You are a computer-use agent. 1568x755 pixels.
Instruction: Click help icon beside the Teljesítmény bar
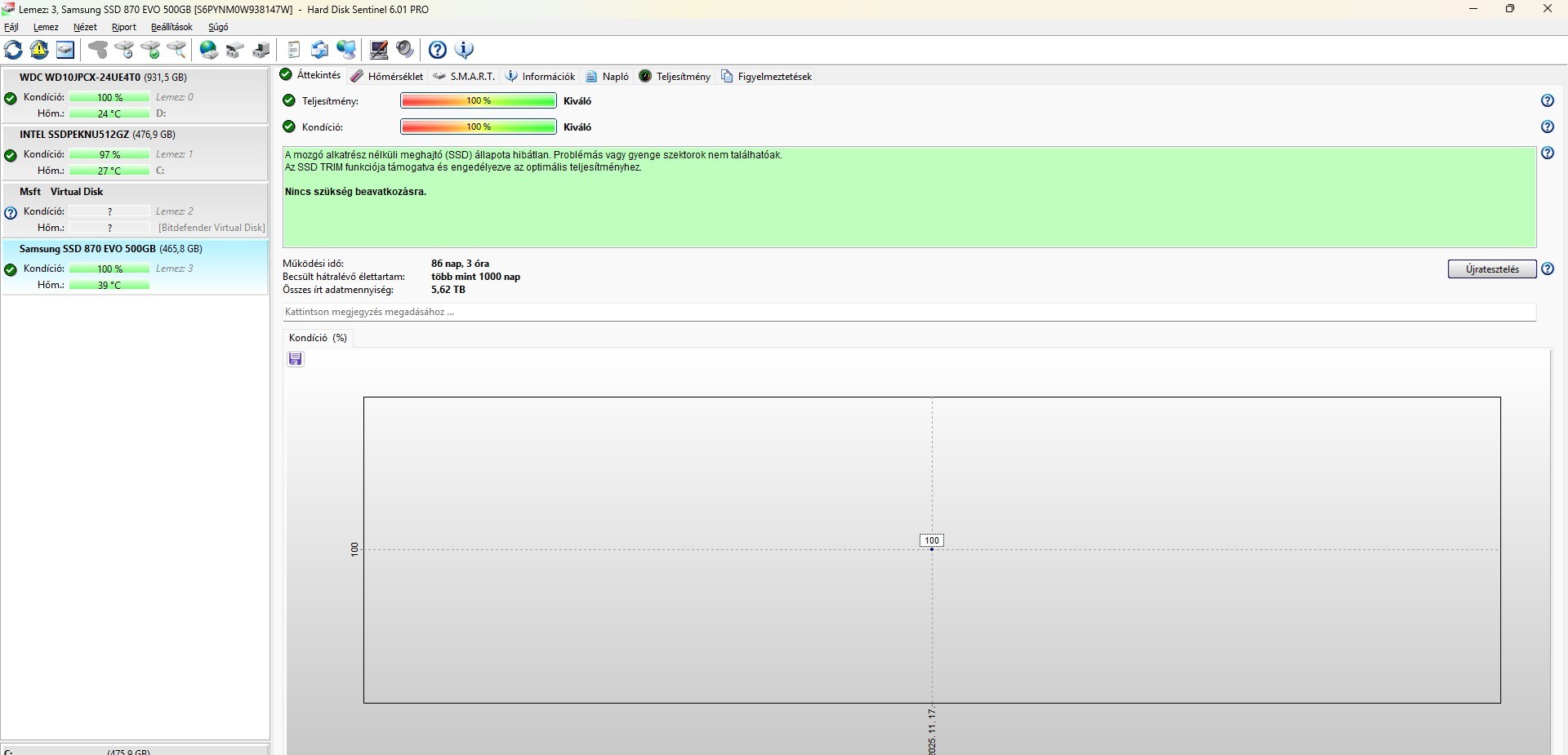(x=1548, y=100)
